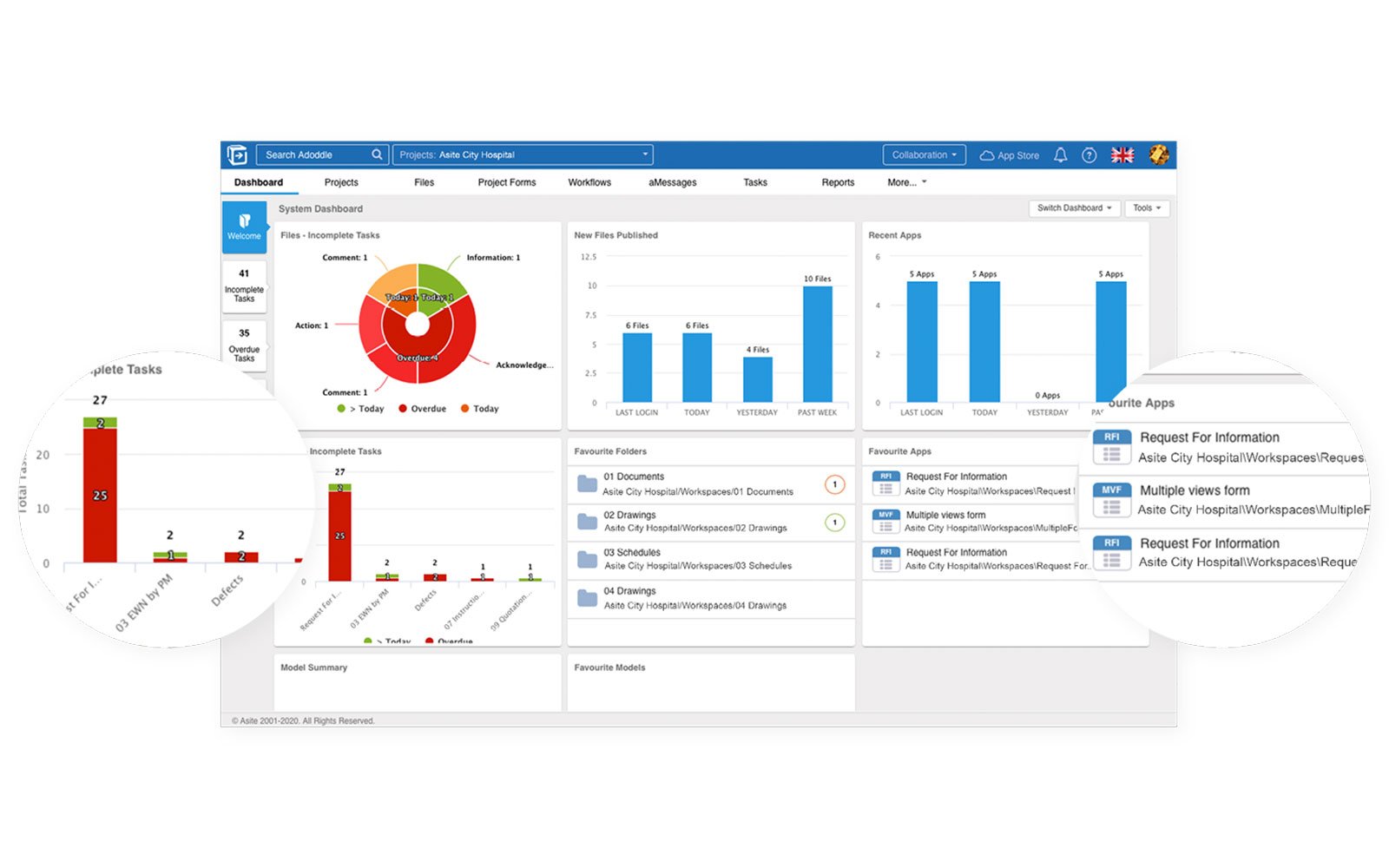Click the orange count badge on 01 Documents

(834, 484)
